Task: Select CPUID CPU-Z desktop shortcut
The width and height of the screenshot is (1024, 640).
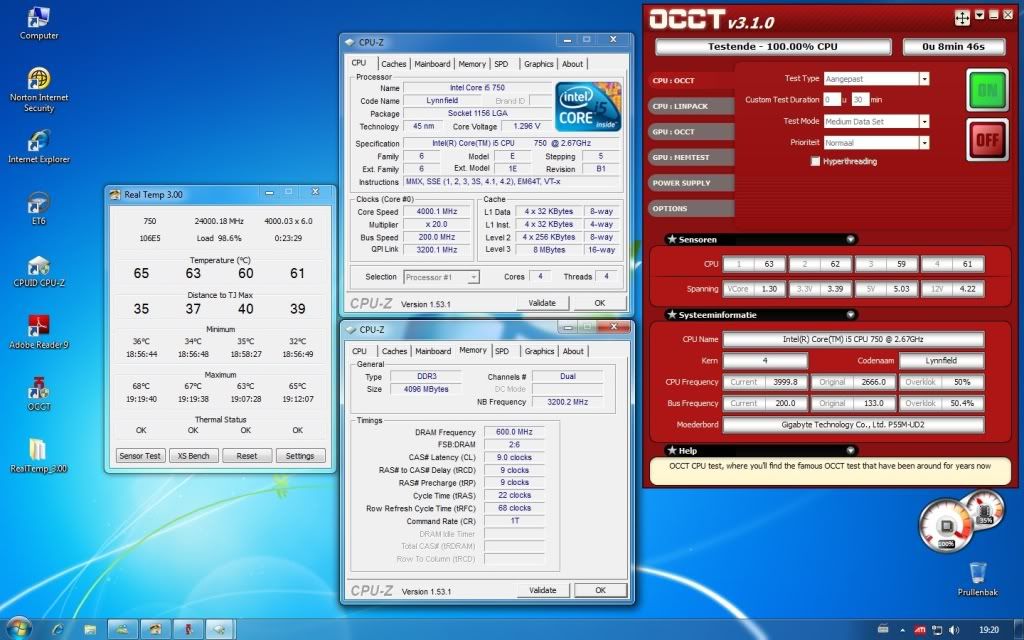Action: pos(39,270)
